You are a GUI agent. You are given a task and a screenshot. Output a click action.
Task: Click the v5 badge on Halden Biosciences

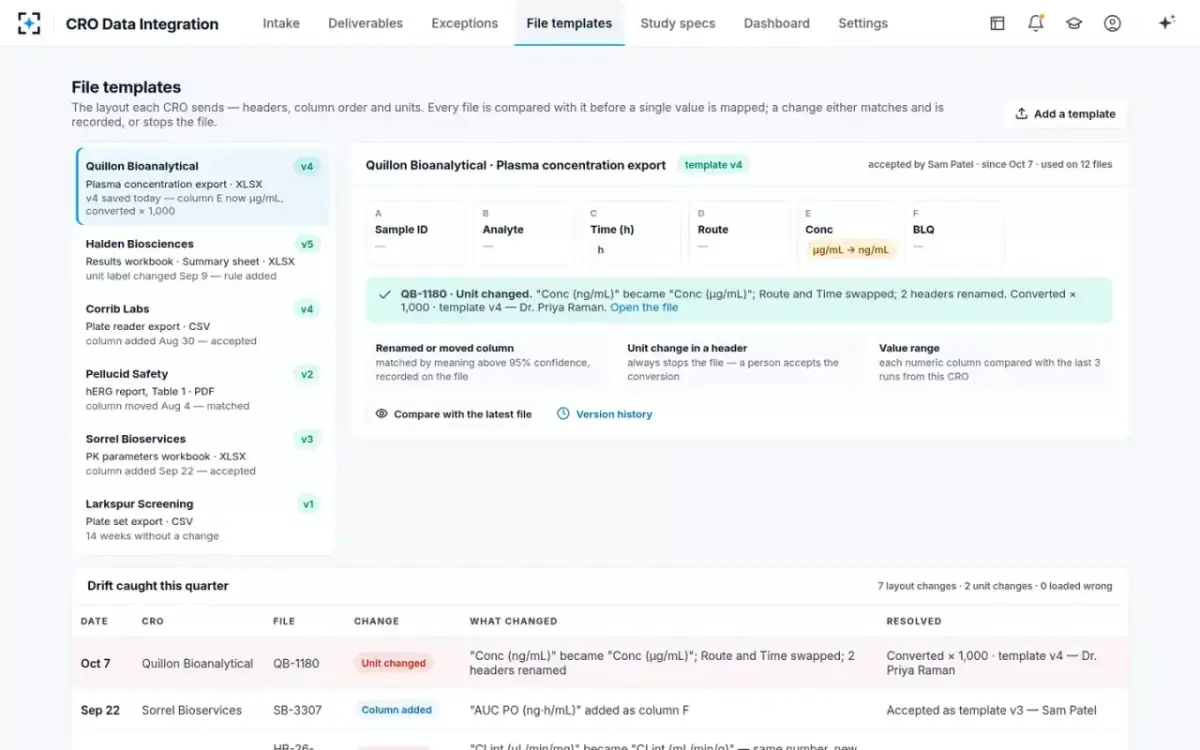(x=307, y=244)
